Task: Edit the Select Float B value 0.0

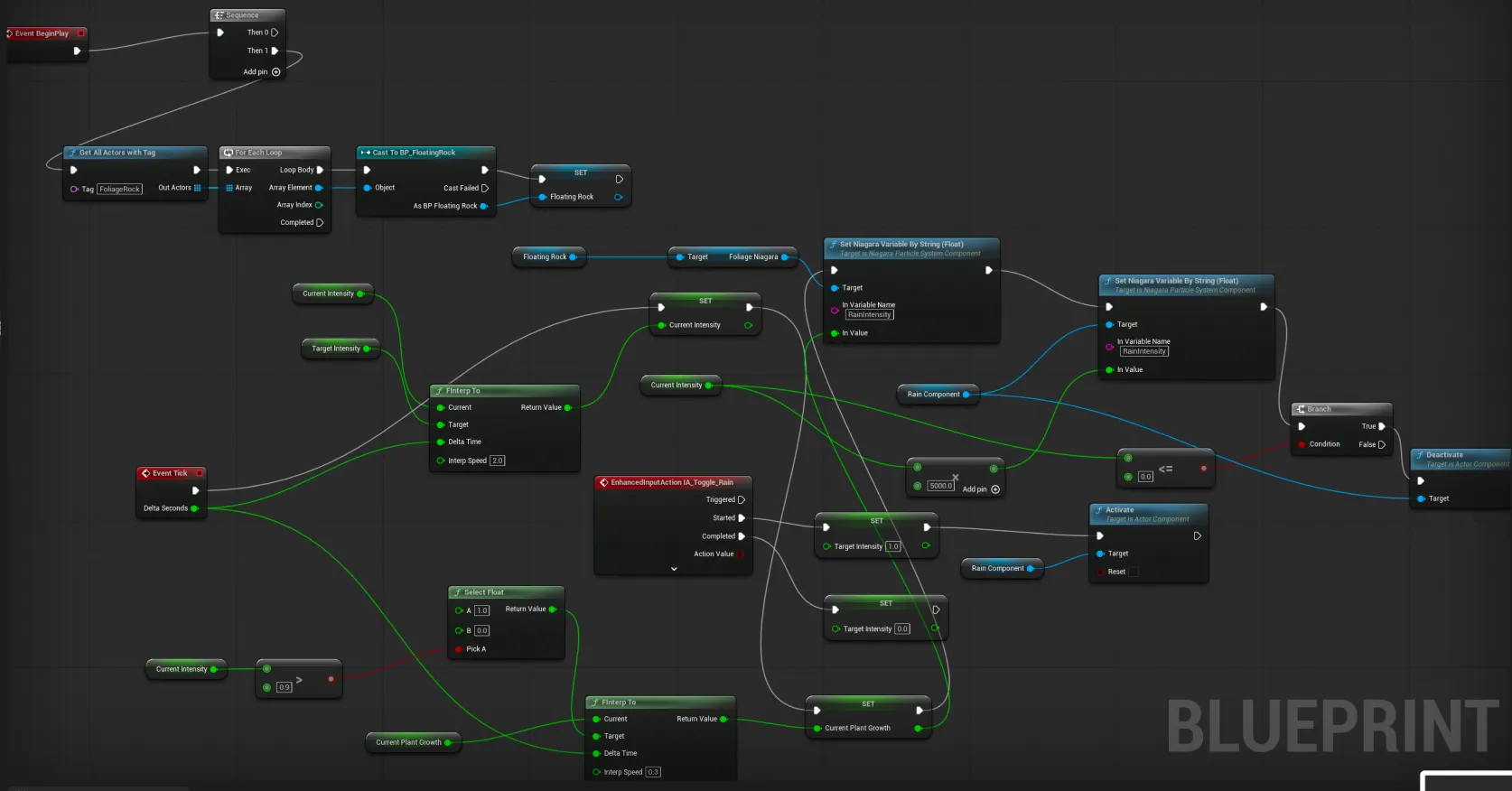Action: click(x=482, y=630)
